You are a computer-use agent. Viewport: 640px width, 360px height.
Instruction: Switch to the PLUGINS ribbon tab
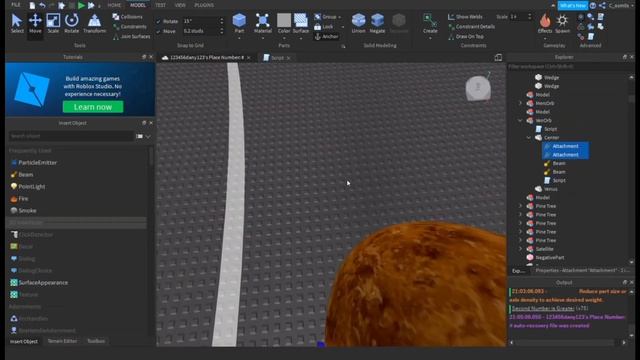pos(204,5)
